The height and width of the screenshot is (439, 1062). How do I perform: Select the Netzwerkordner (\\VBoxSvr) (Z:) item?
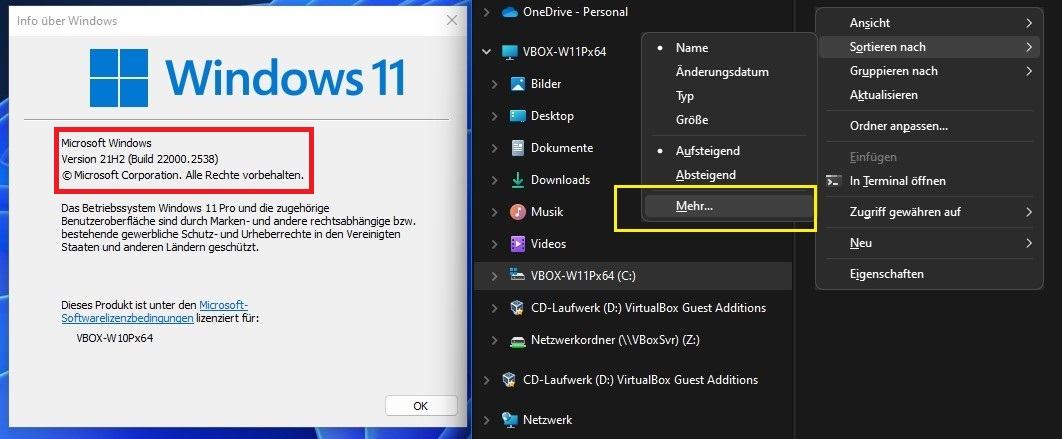[633, 340]
